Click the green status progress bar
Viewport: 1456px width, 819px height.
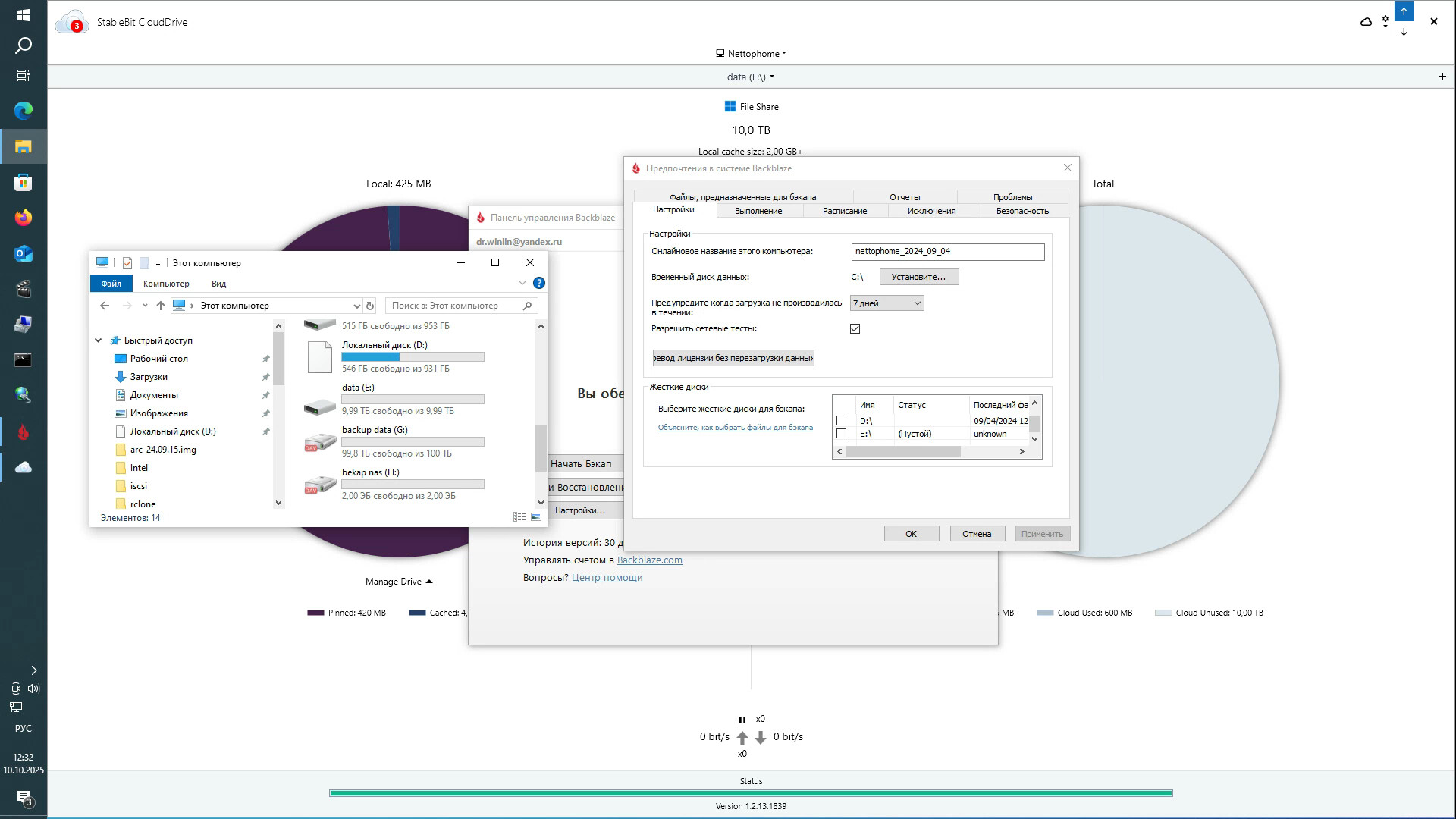[x=751, y=793]
